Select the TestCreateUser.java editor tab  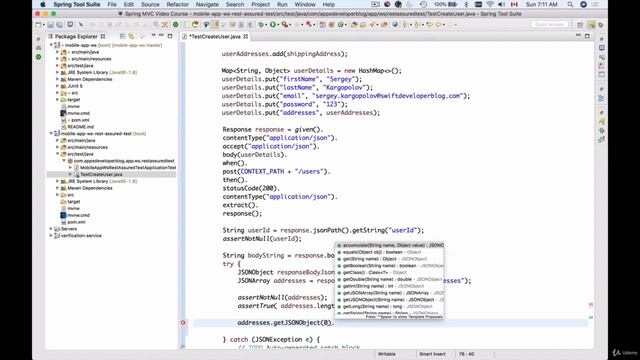click(x=215, y=36)
